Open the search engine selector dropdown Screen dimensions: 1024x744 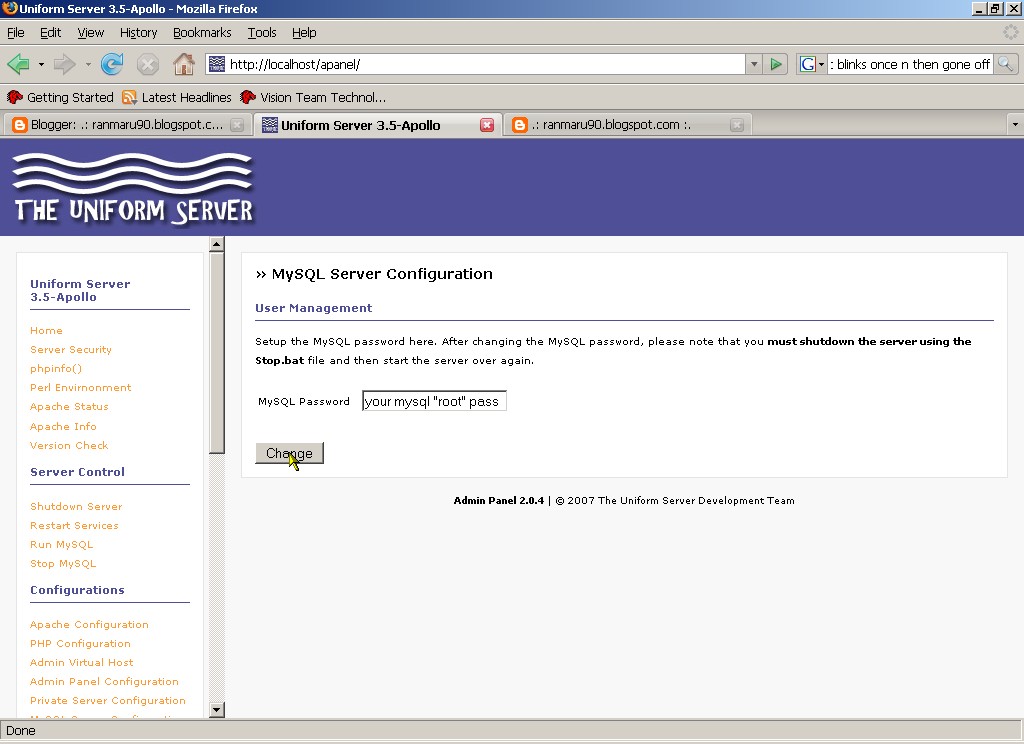pyautogui.click(x=821, y=65)
